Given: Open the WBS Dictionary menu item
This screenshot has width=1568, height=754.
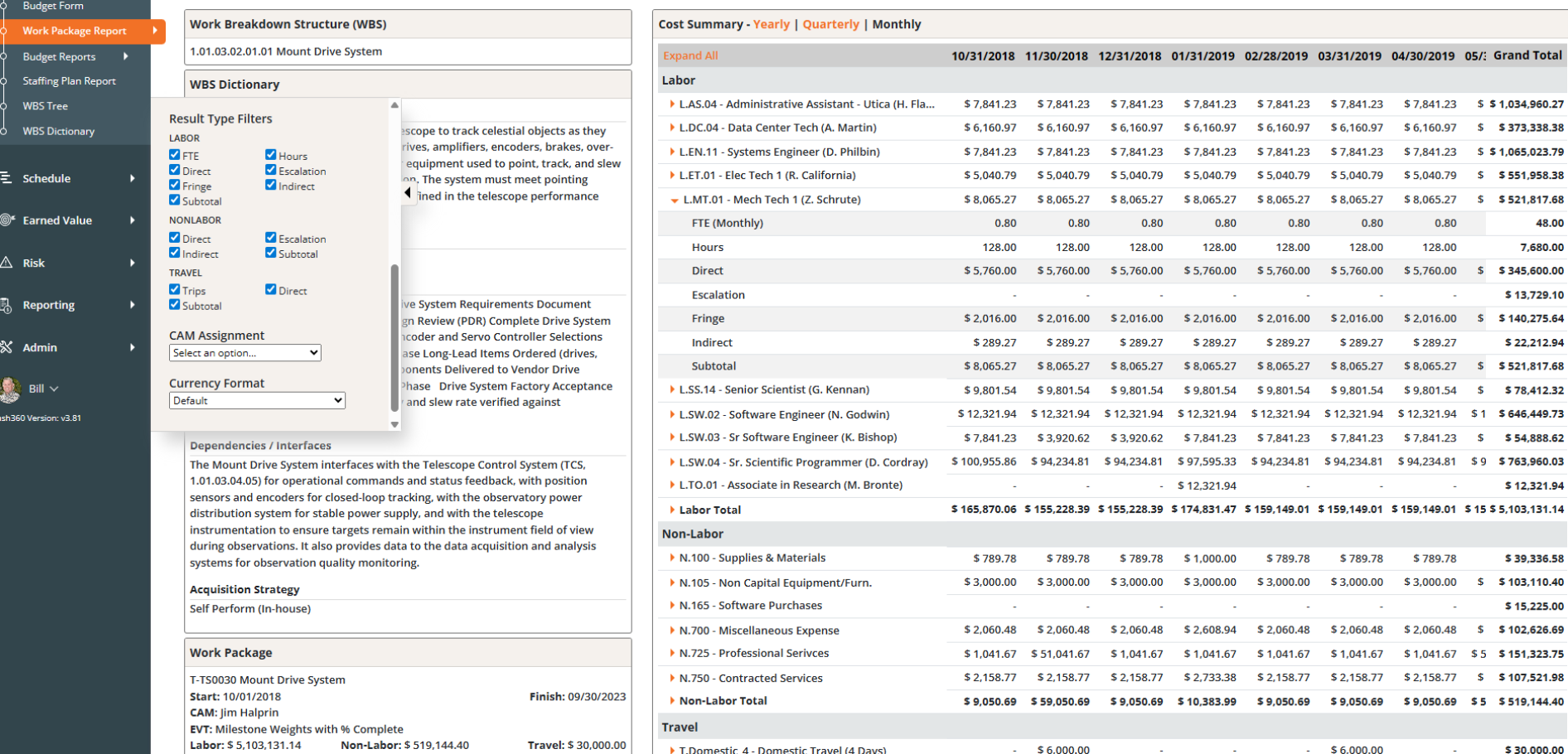Looking at the screenshot, I should coord(58,131).
